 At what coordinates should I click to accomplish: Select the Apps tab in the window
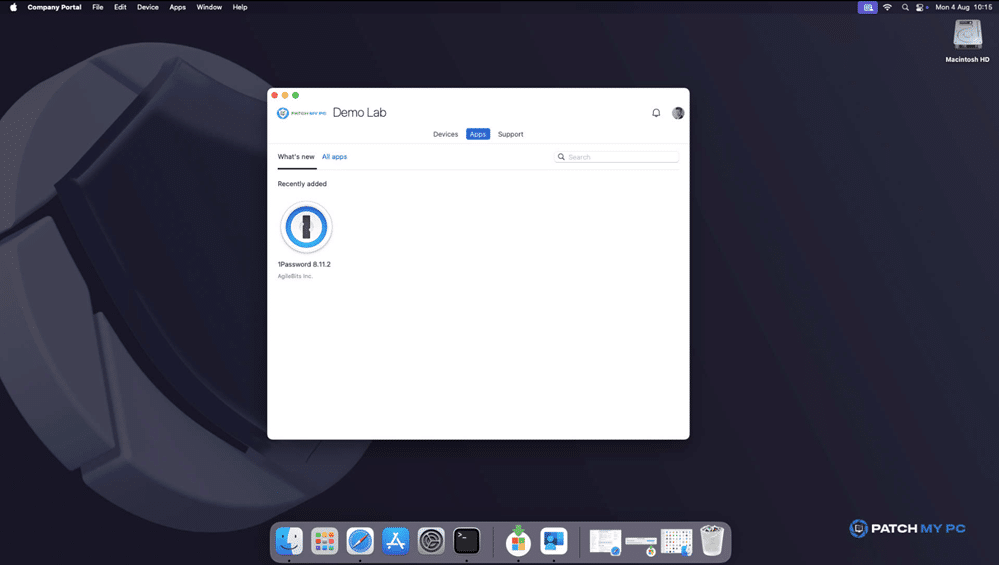[478, 135]
